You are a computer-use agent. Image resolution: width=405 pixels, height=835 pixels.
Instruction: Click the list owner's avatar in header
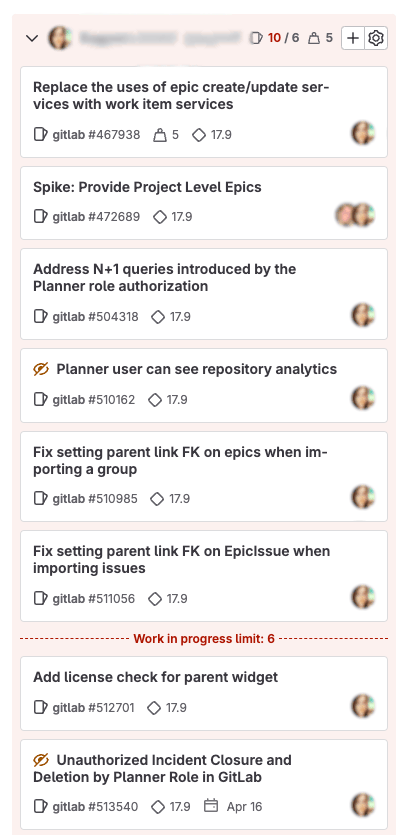pos(60,38)
